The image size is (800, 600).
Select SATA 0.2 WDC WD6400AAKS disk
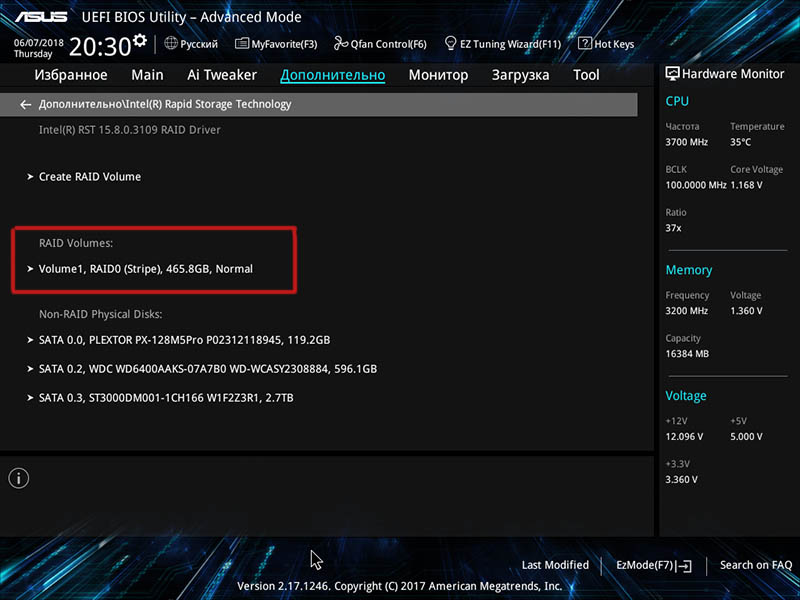click(208, 369)
